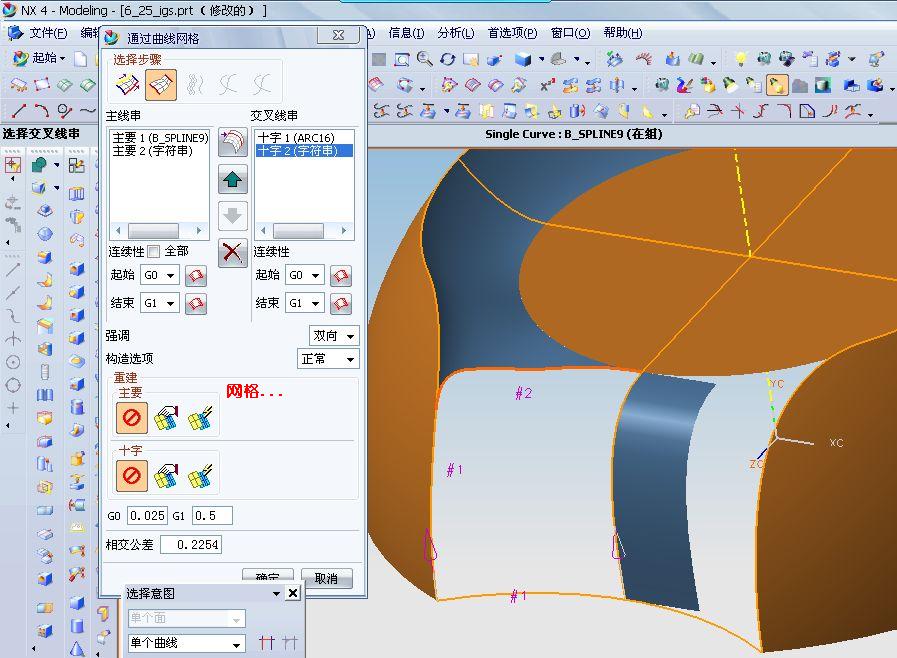Select the cross strings selection step icon
Screen dimensions: 897x658
[161, 85]
